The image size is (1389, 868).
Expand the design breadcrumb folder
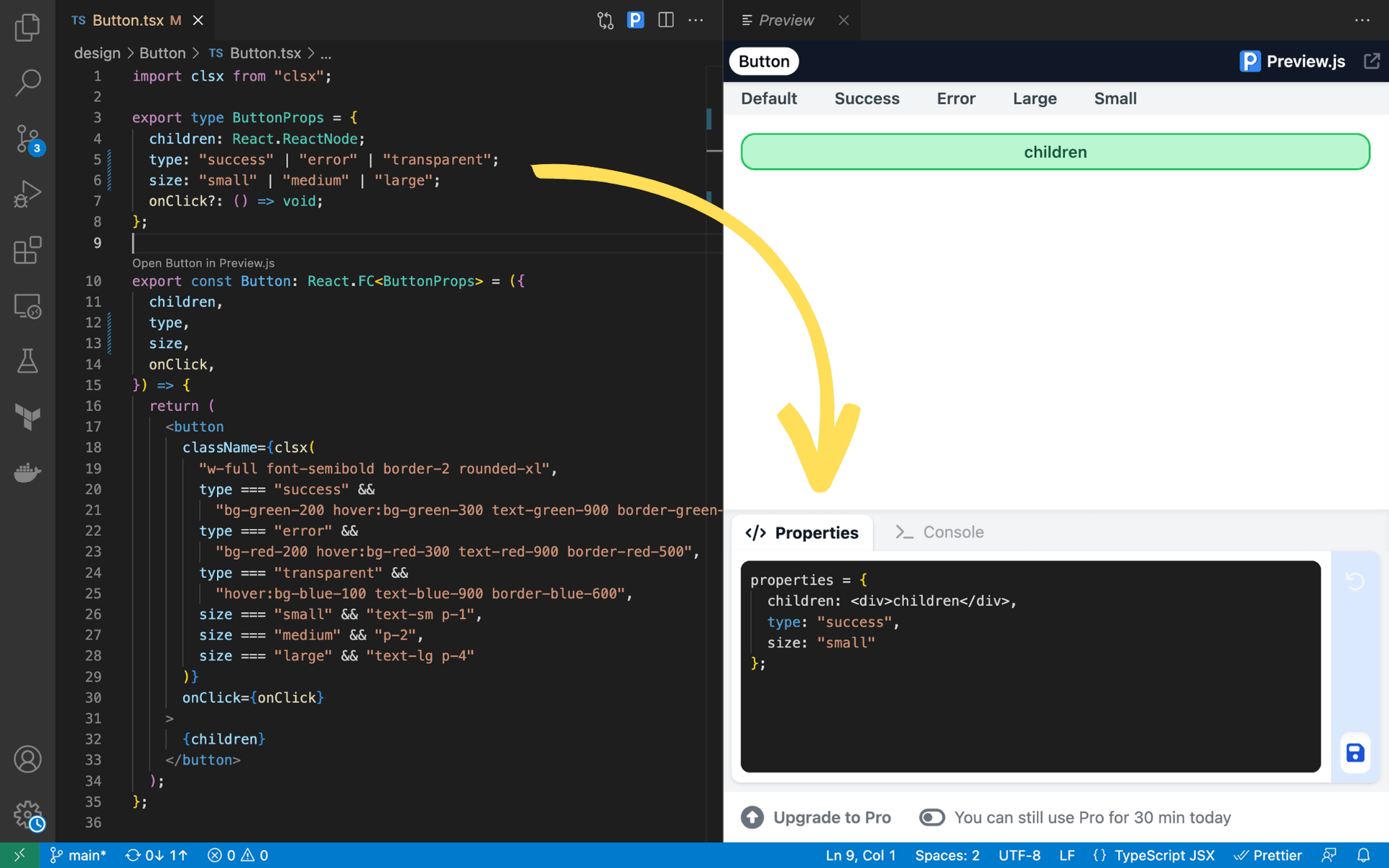[x=98, y=53]
